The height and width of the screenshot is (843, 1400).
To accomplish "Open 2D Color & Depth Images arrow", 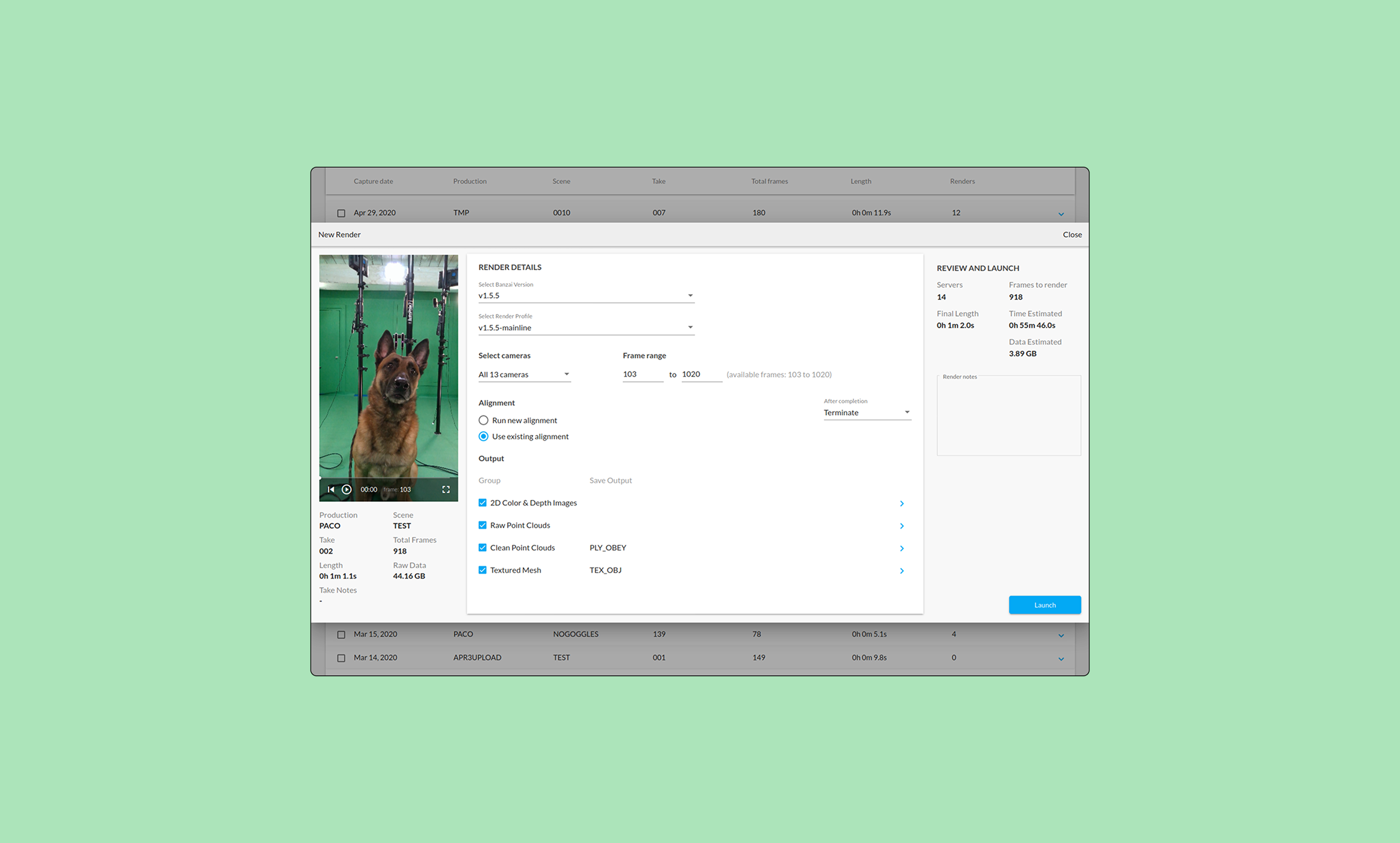I will (x=901, y=503).
